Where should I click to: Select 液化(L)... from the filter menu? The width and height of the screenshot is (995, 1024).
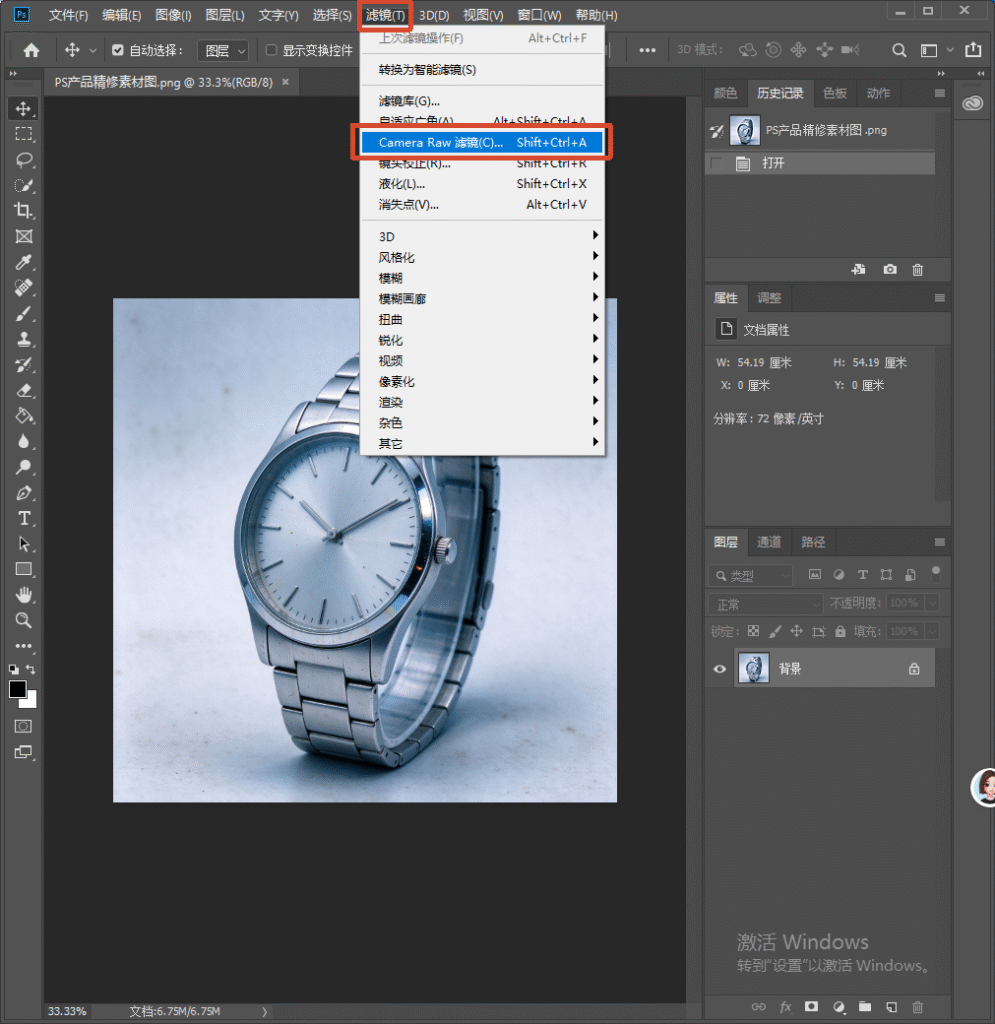(482, 184)
